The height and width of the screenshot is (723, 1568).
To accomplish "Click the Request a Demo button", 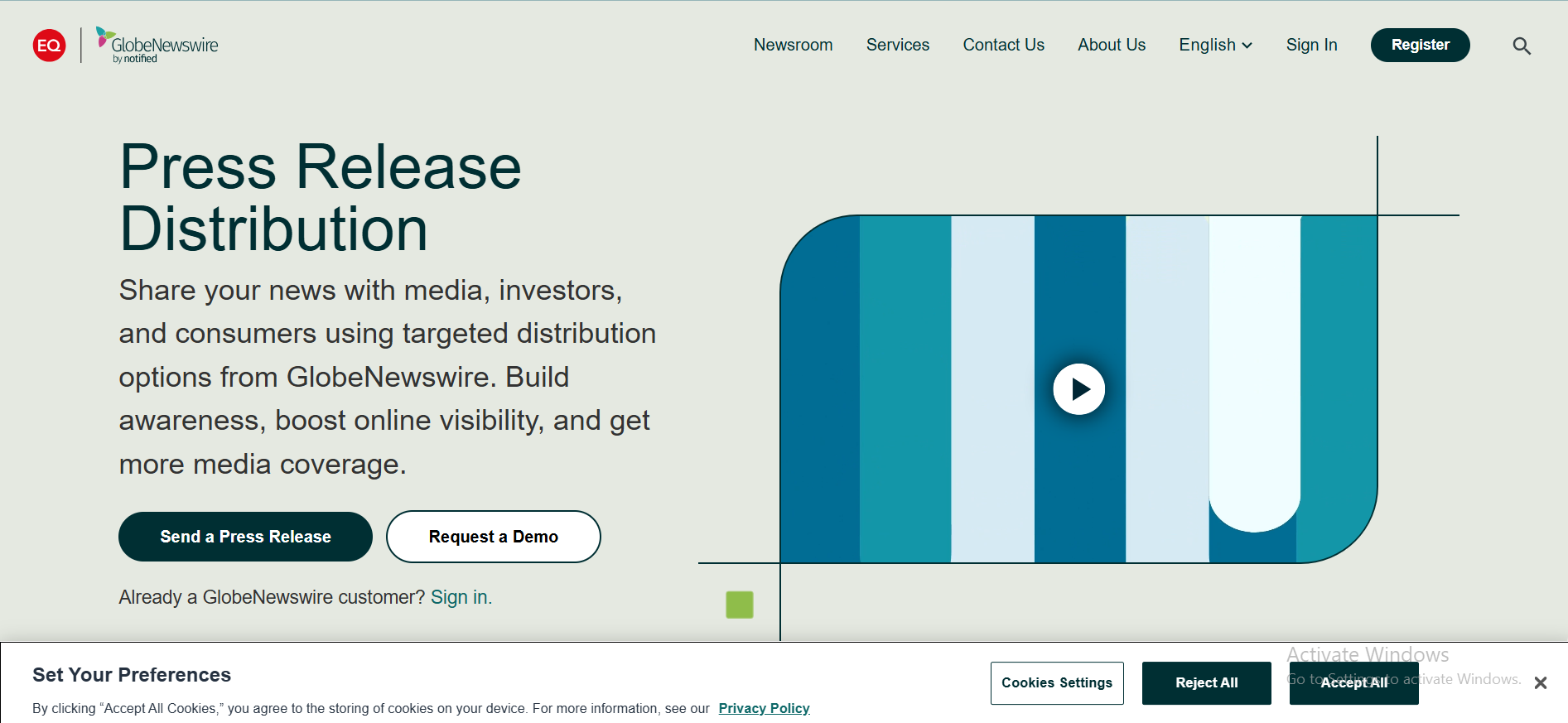I will [493, 537].
